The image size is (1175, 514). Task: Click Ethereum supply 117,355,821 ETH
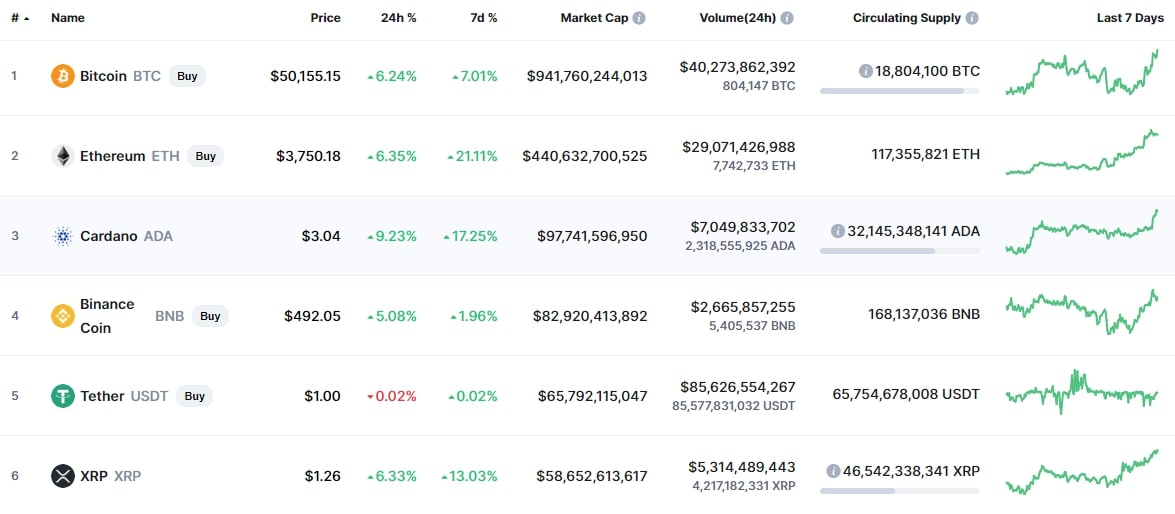pos(925,155)
